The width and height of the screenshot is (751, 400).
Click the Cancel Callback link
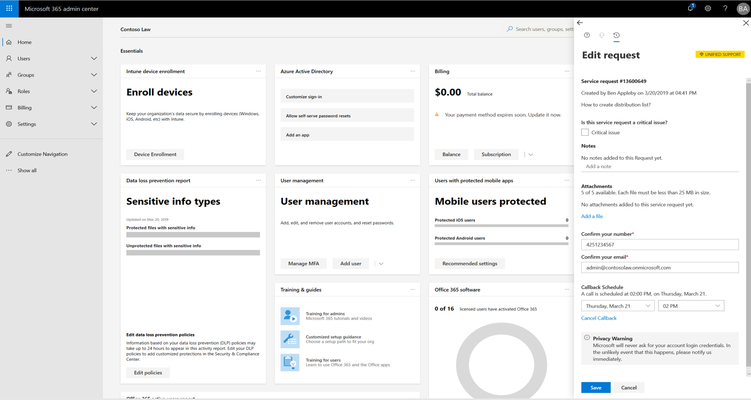click(x=599, y=318)
